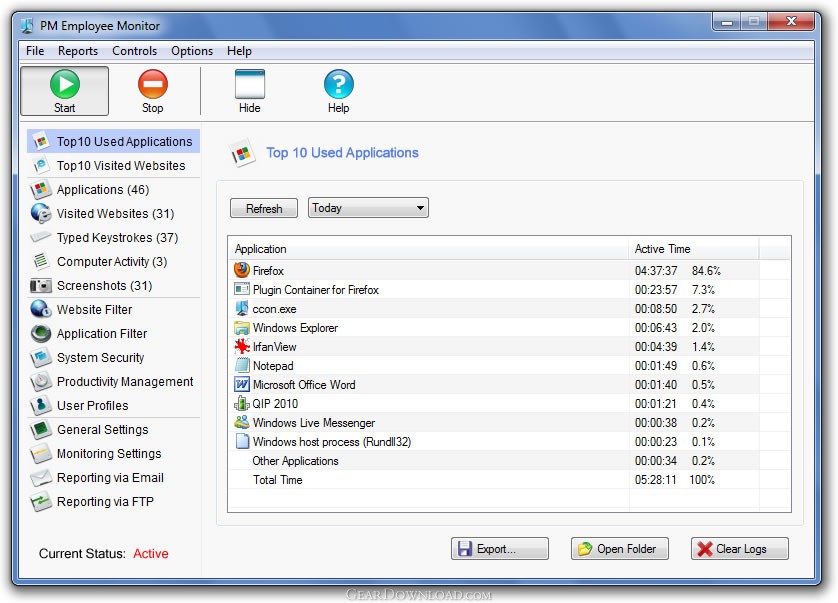This screenshot has height=603, width=838.
Task: Open the Computer Activity (3) list icon
Action: [x=41, y=261]
